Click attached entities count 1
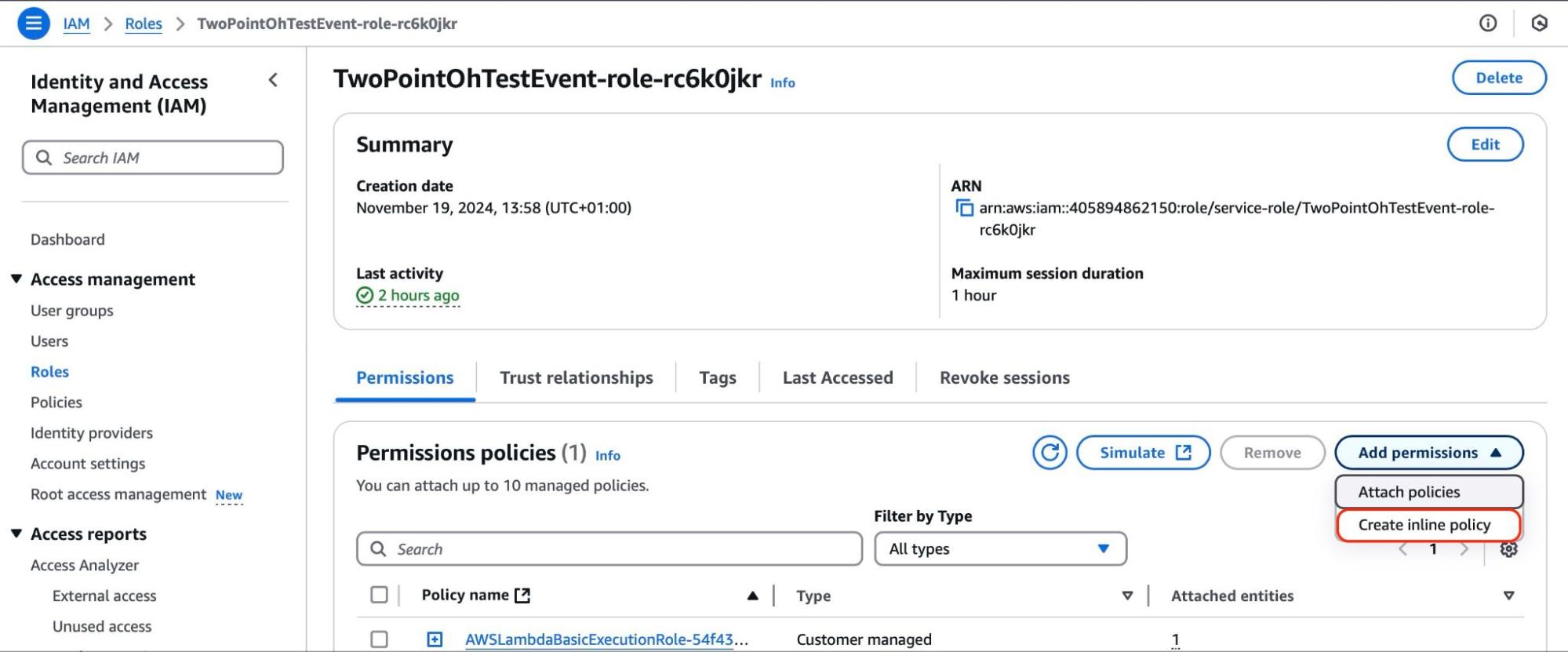This screenshot has height=652, width=1568. [x=1175, y=639]
